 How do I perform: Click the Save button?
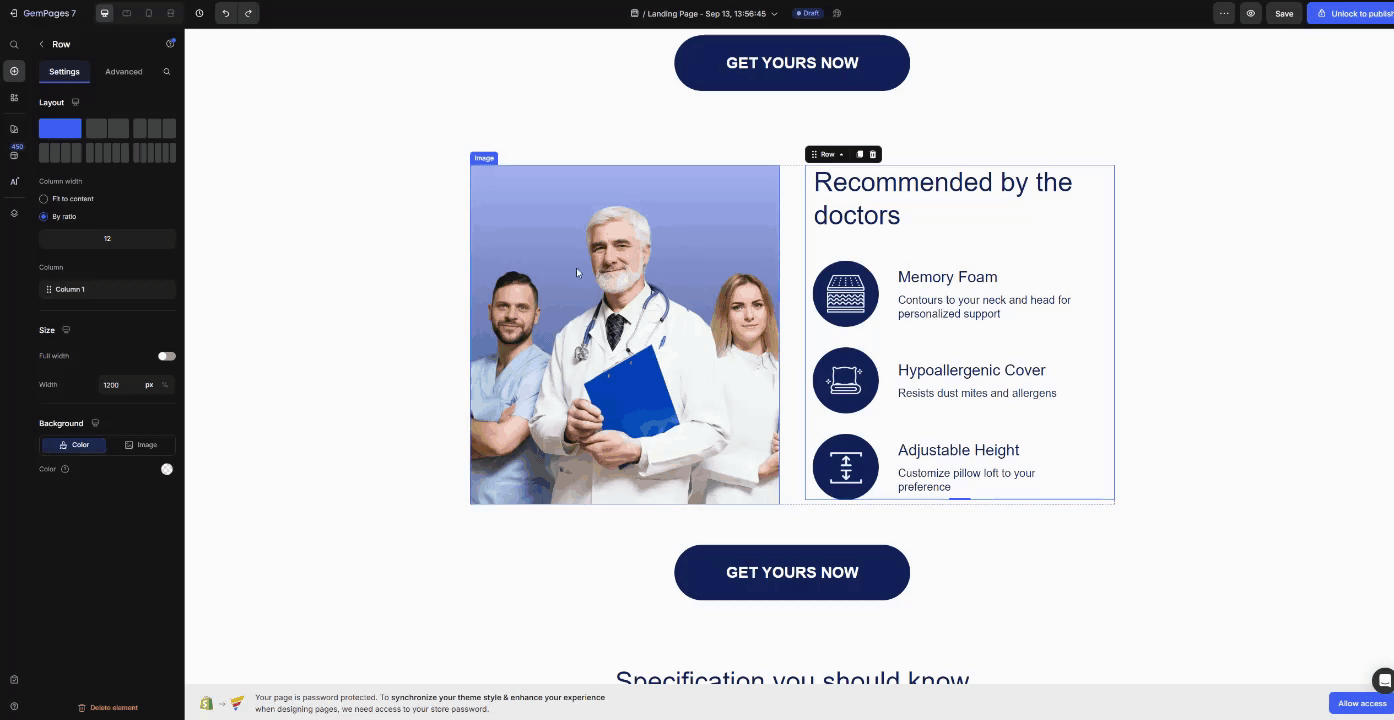pyautogui.click(x=1283, y=14)
